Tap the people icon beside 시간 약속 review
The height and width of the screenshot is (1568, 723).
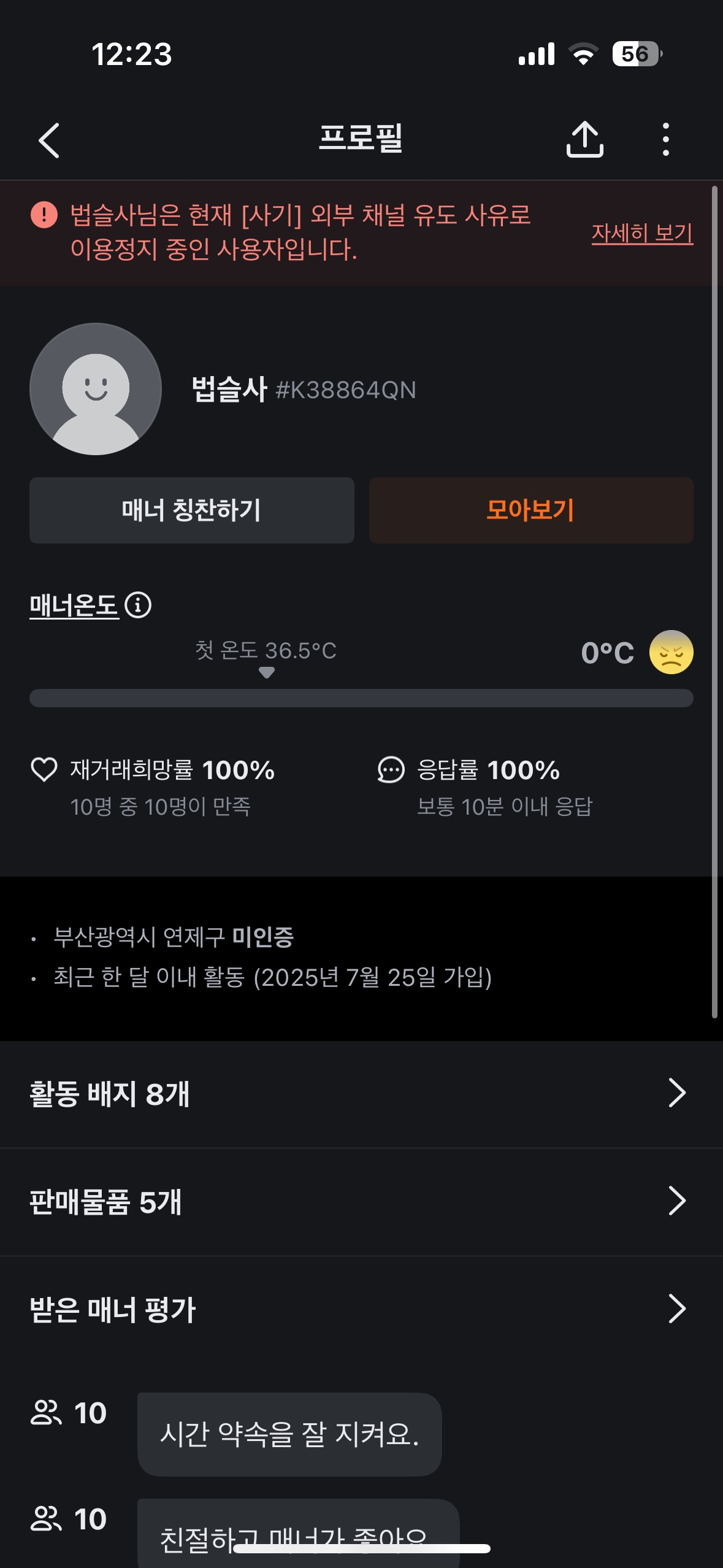[x=46, y=1413]
